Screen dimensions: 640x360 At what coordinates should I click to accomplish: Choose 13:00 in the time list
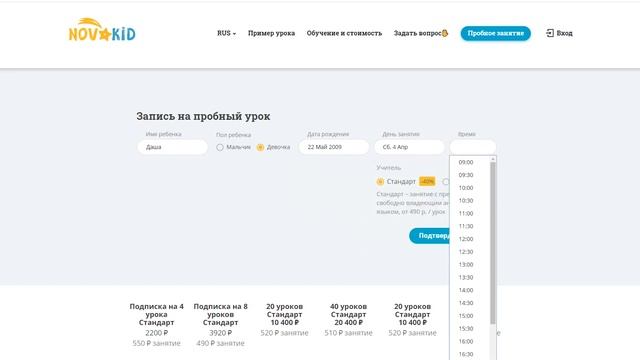[x=466, y=264]
